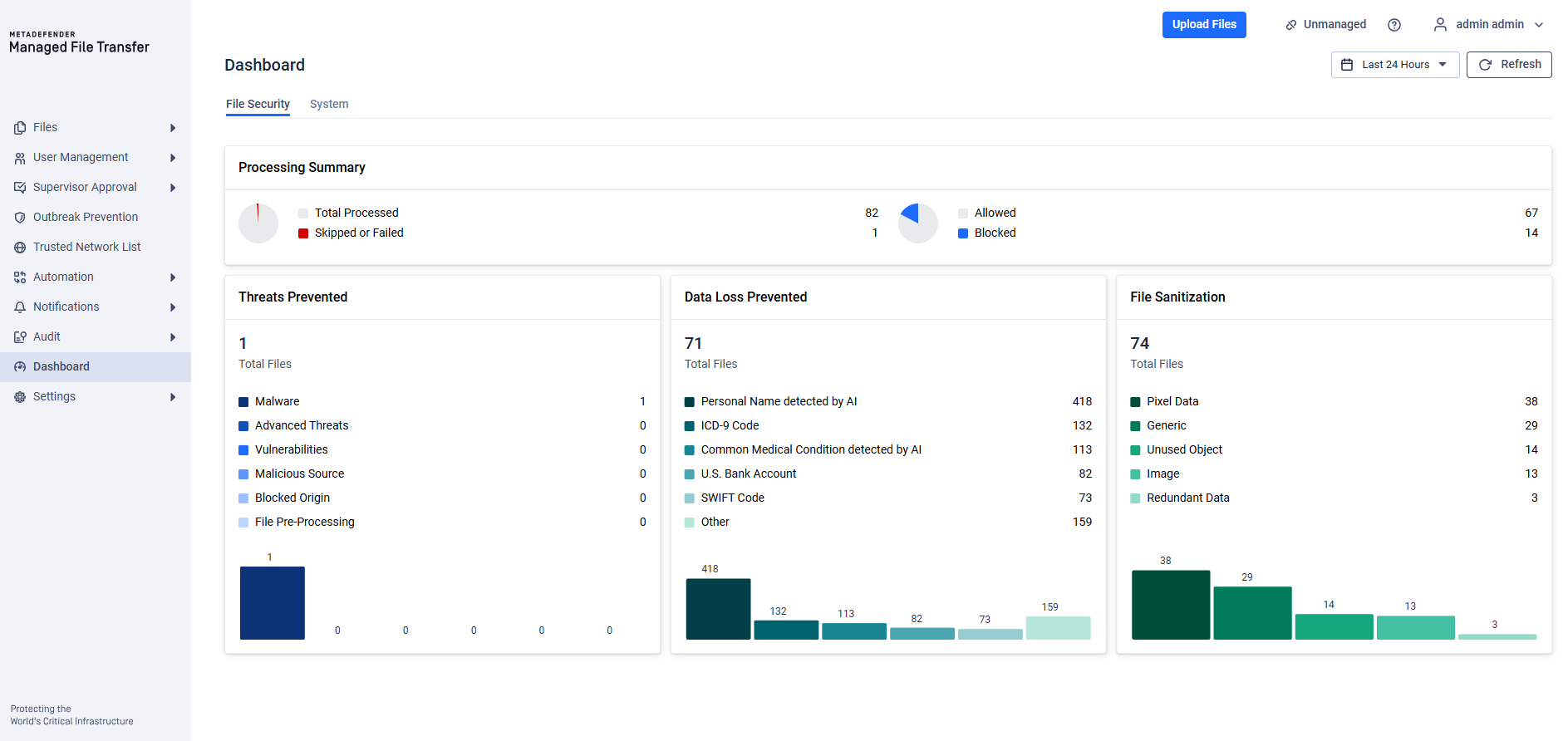The image size is (1568, 741).
Task: Click the Personal Name 418 bar
Action: pyautogui.click(x=718, y=608)
